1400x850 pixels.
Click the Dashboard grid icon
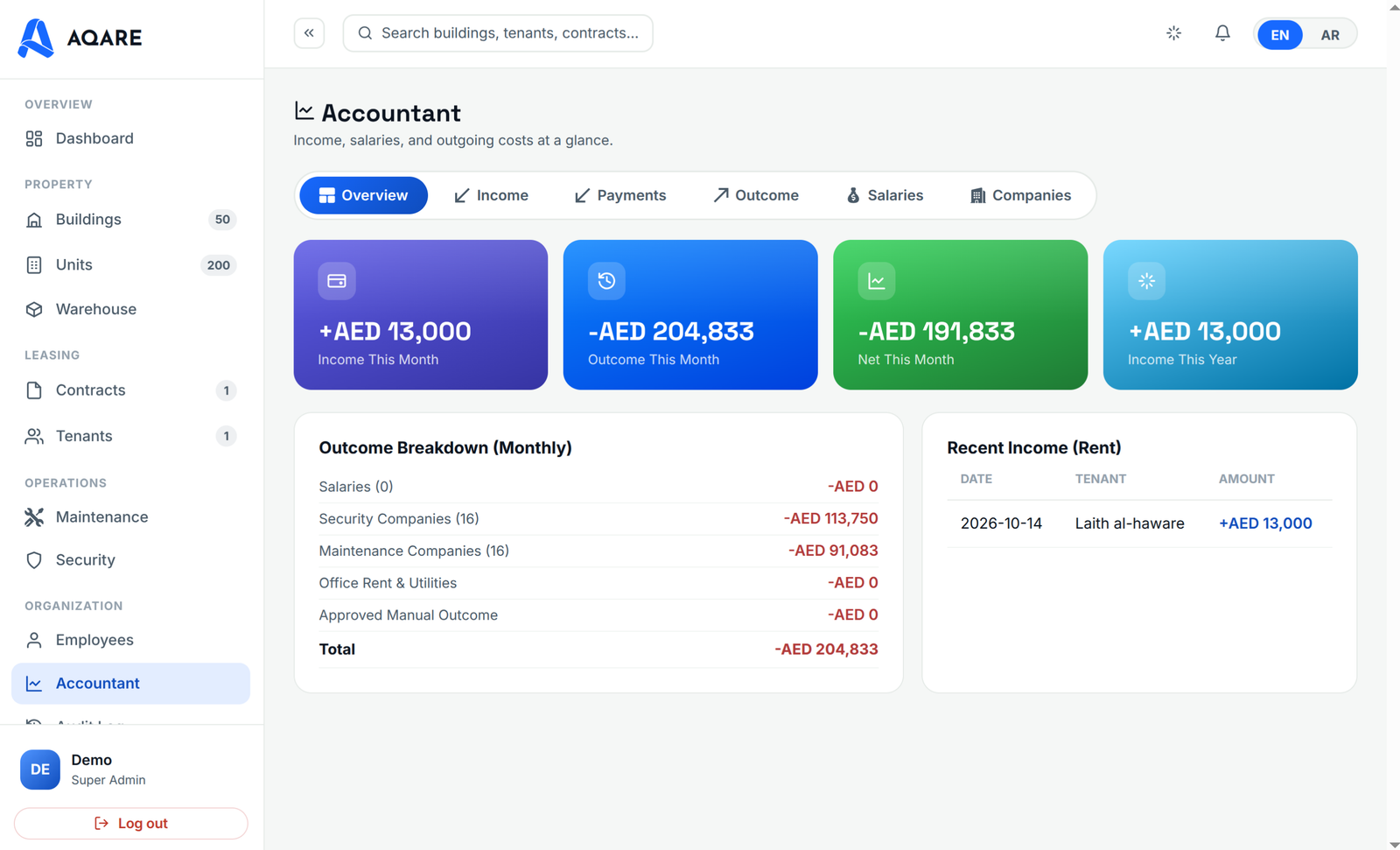pyautogui.click(x=34, y=138)
